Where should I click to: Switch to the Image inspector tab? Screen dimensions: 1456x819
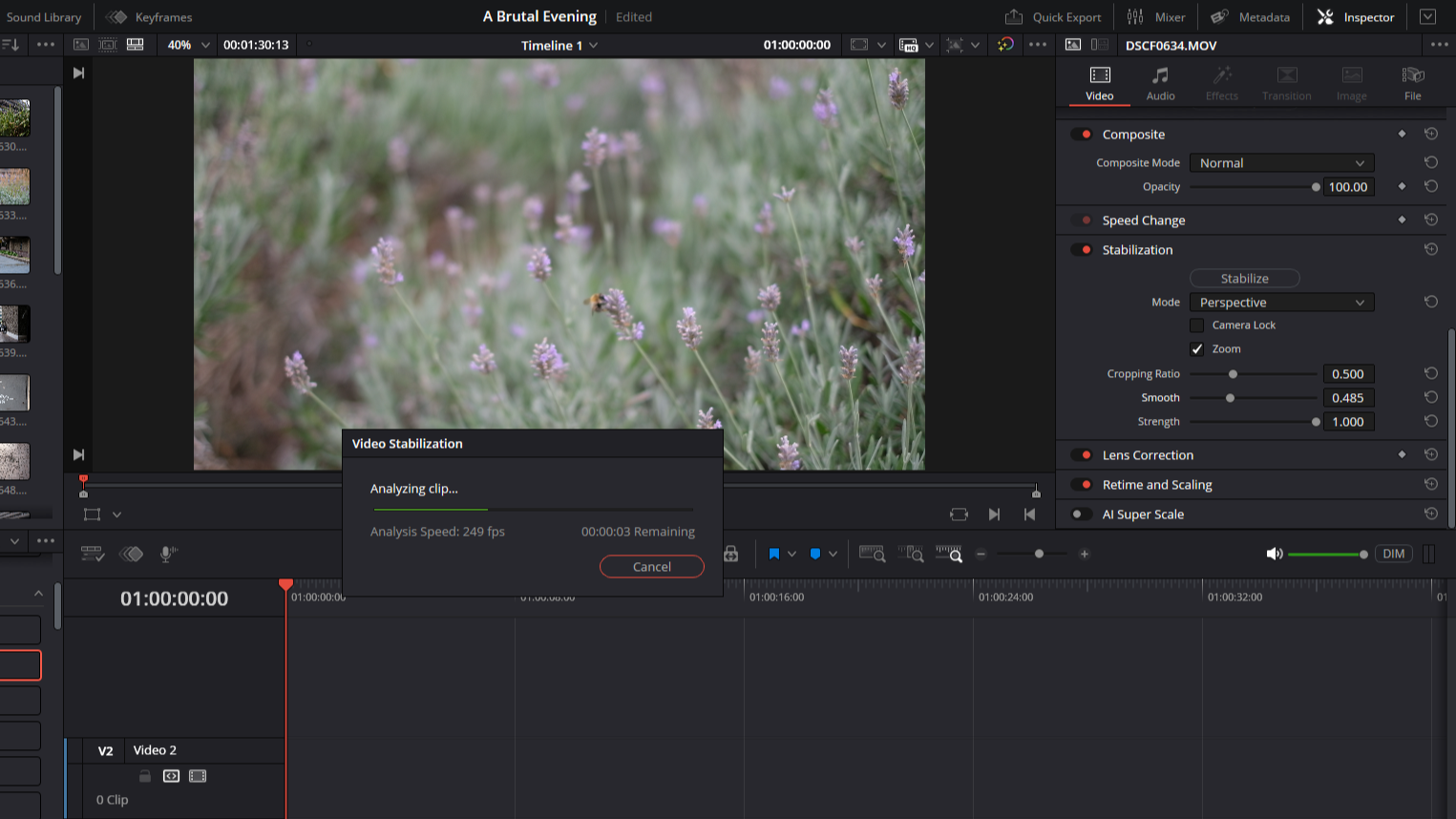tap(1352, 84)
